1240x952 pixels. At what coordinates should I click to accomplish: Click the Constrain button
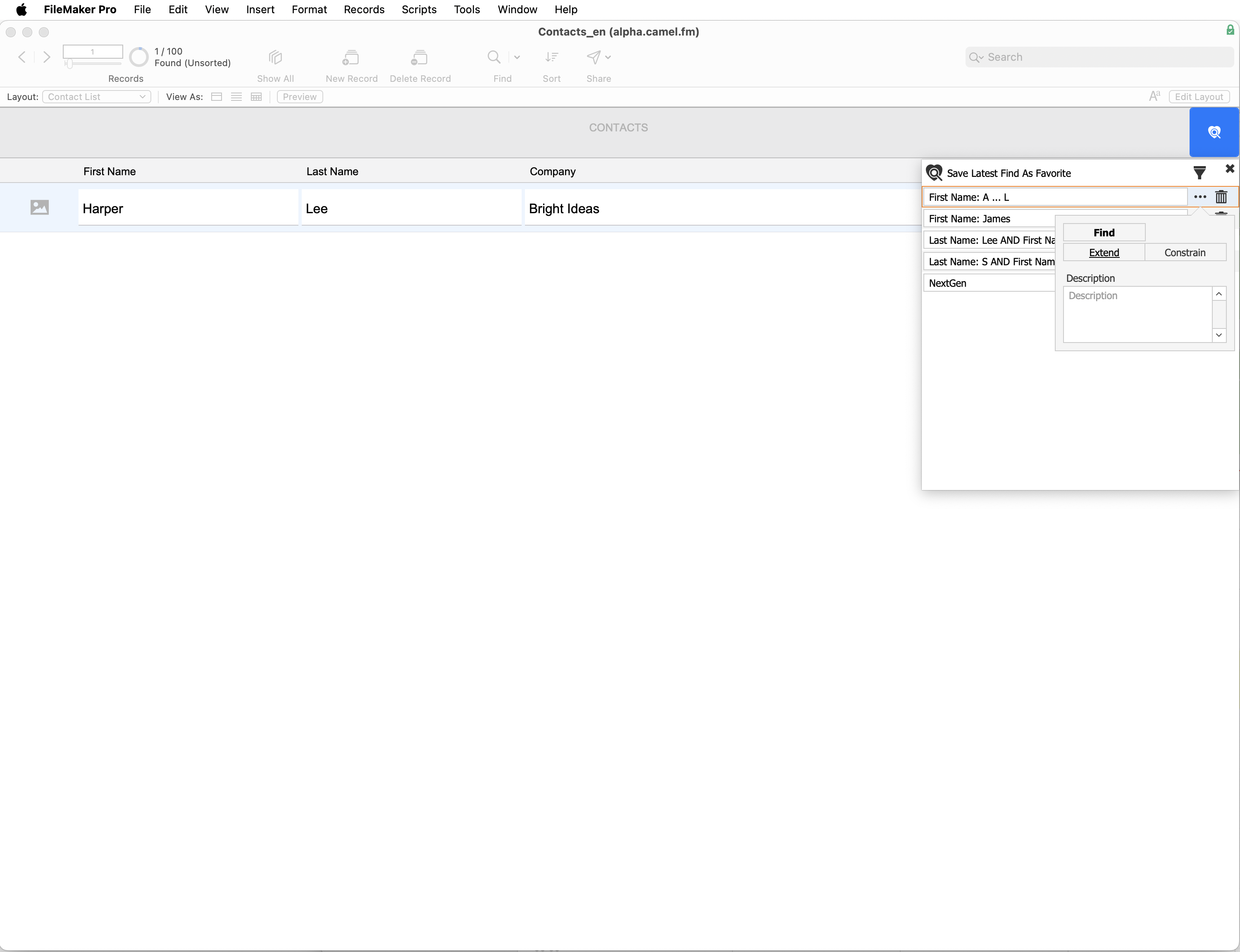pos(1185,253)
